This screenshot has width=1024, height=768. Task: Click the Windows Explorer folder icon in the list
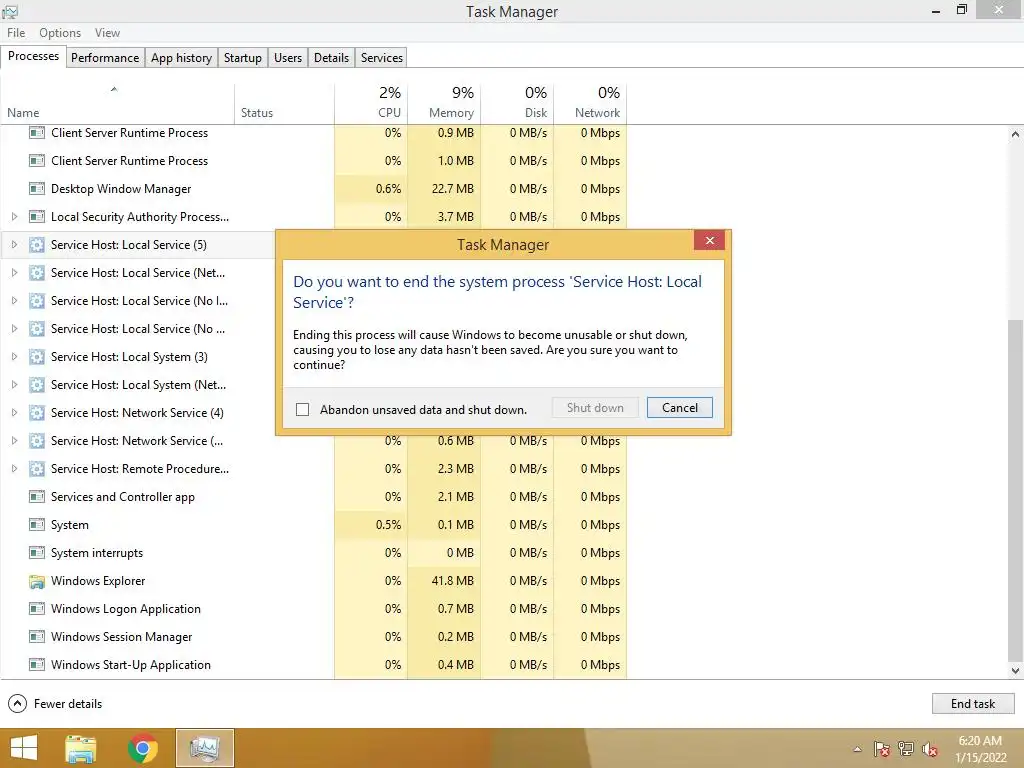click(37, 581)
